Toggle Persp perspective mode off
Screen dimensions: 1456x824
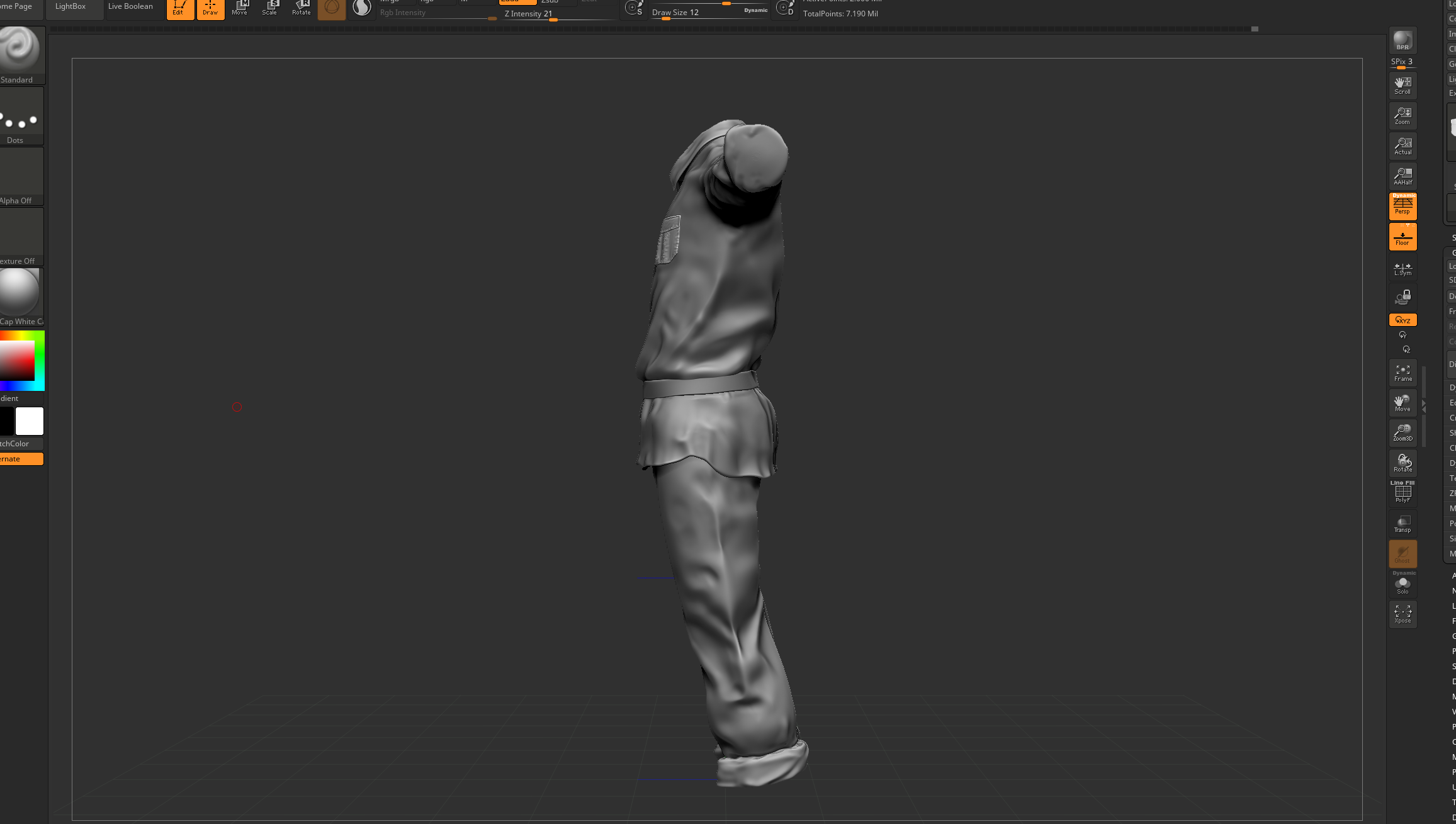coord(1402,206)
